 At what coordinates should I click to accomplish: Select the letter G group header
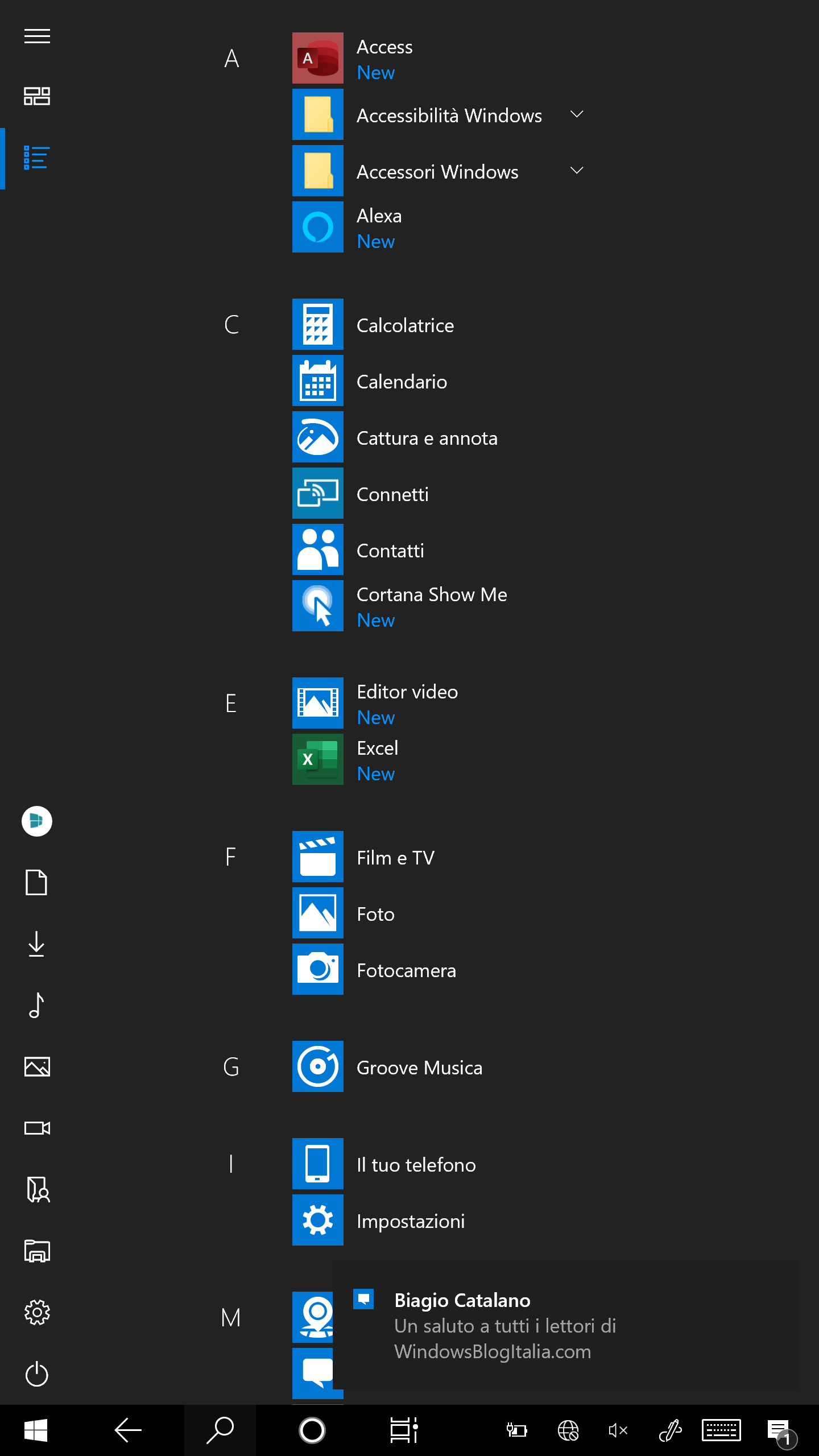click(x=231, y=1066)
